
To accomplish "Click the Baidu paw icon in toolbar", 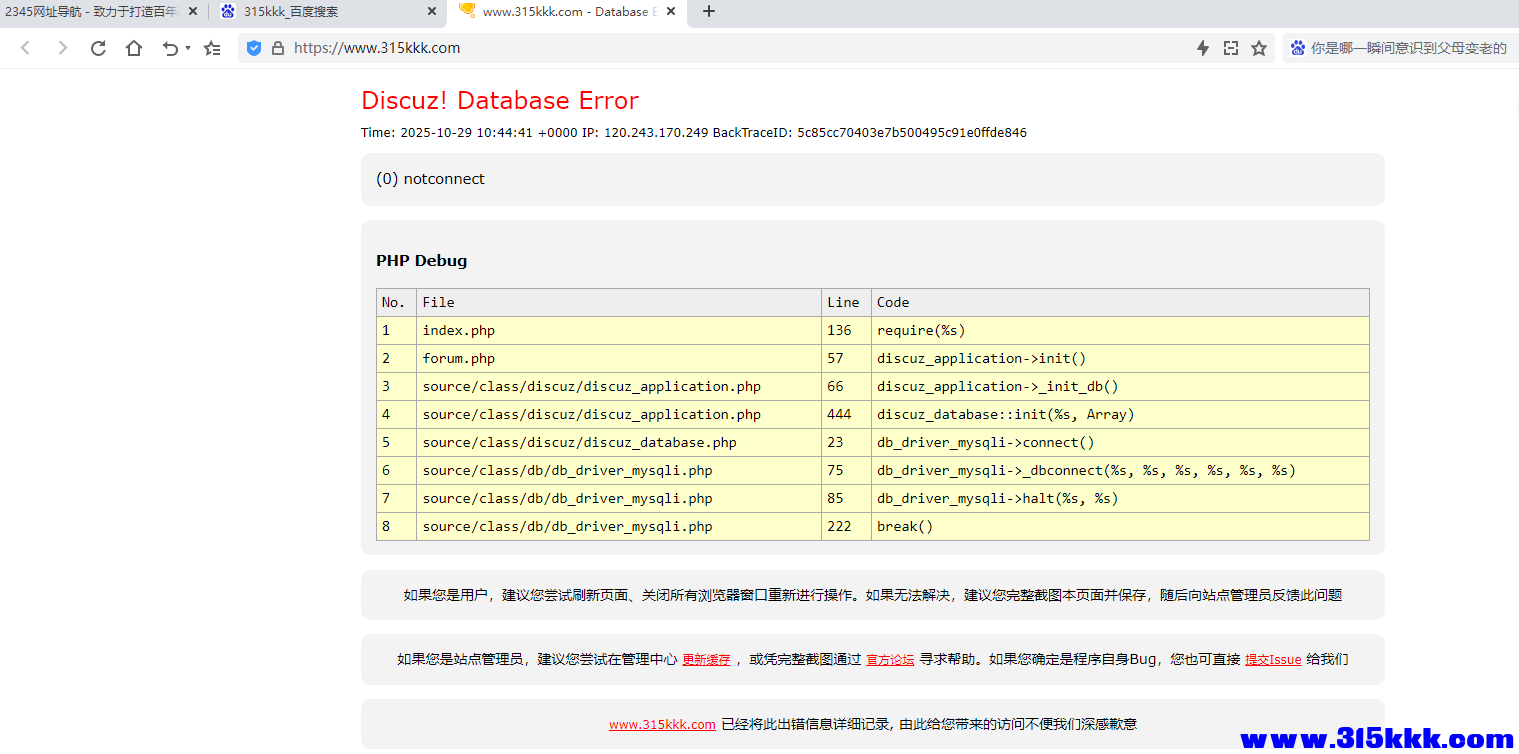I will click(1297, 47).
